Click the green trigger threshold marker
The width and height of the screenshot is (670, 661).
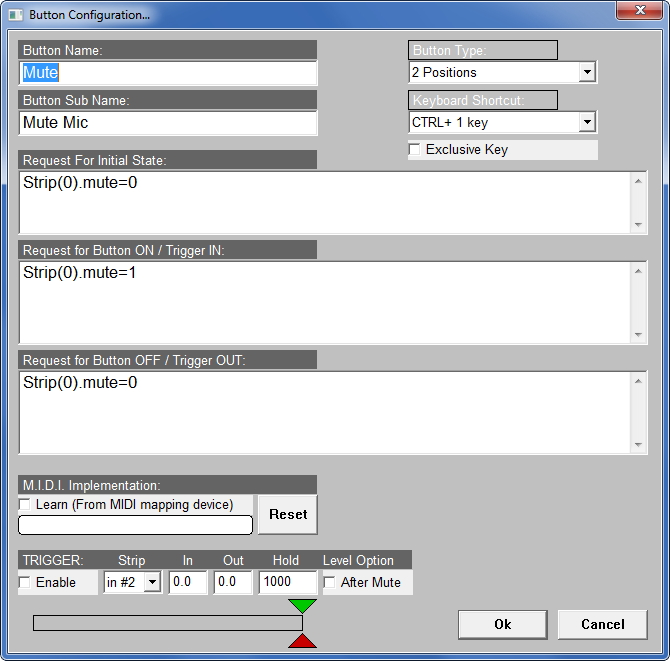[302, 606]
